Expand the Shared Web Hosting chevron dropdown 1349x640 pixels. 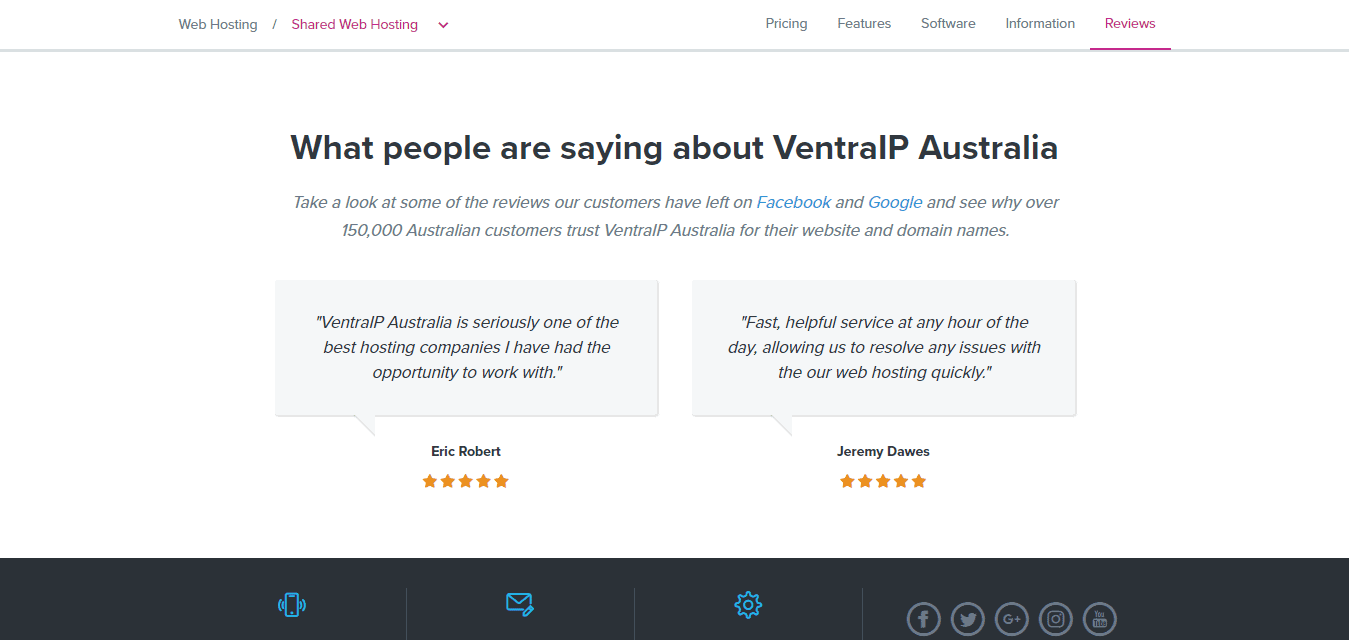(443, 25)
